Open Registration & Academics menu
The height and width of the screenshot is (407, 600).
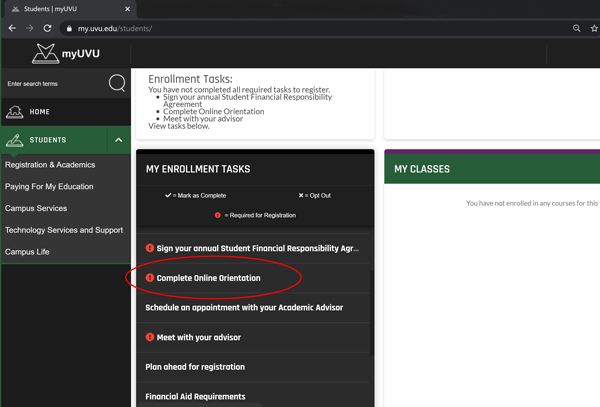coord(50,165)
